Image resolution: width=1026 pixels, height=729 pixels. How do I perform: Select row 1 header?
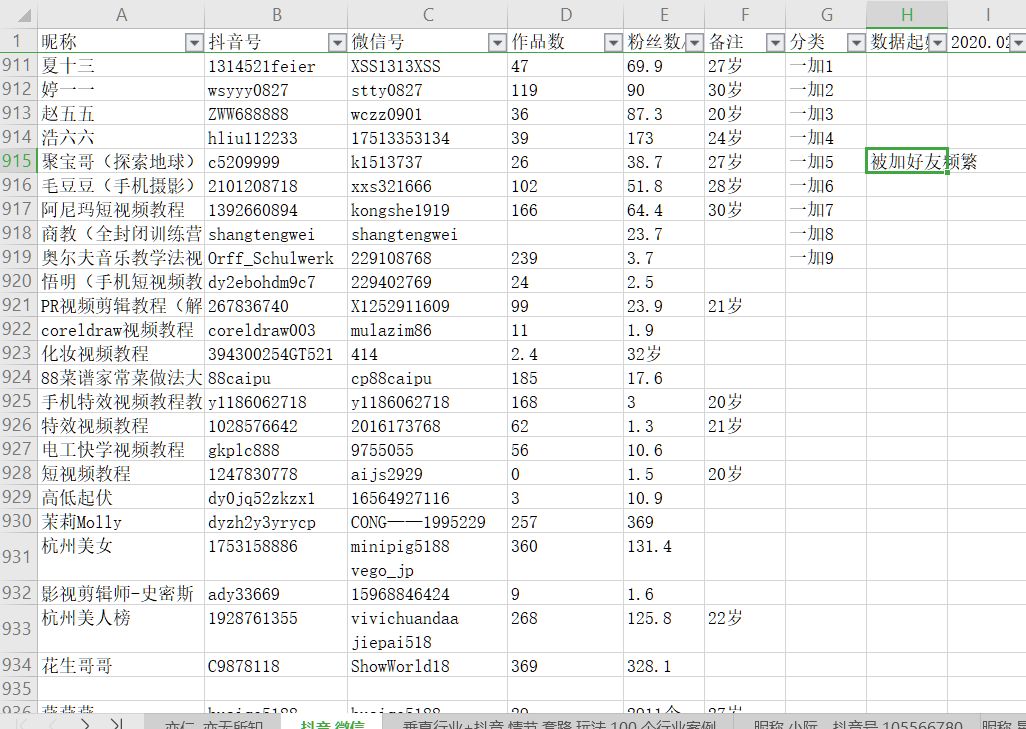pyautogui.click(x=18, y=41)
